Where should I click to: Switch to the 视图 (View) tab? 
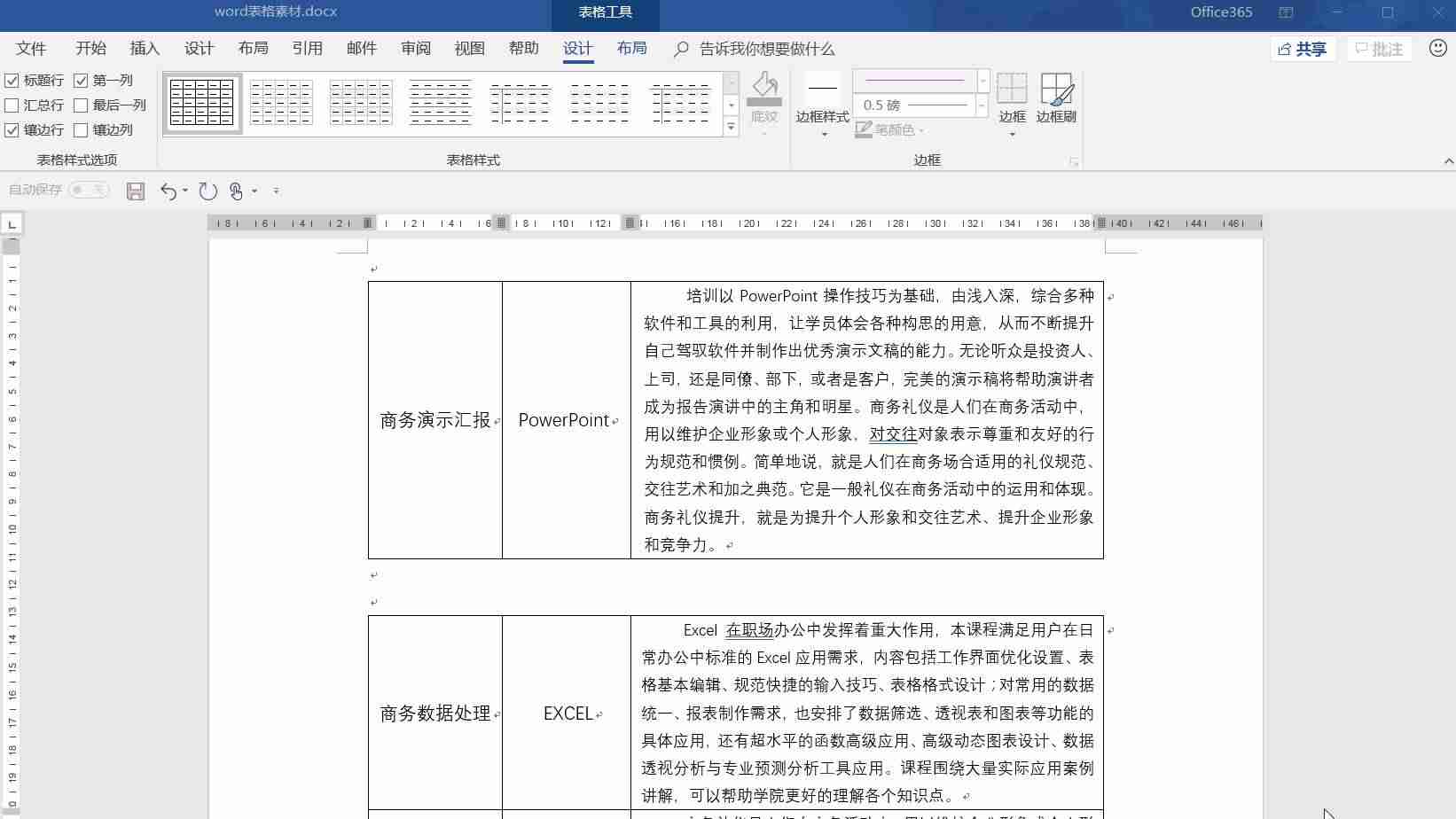[469, 49]
